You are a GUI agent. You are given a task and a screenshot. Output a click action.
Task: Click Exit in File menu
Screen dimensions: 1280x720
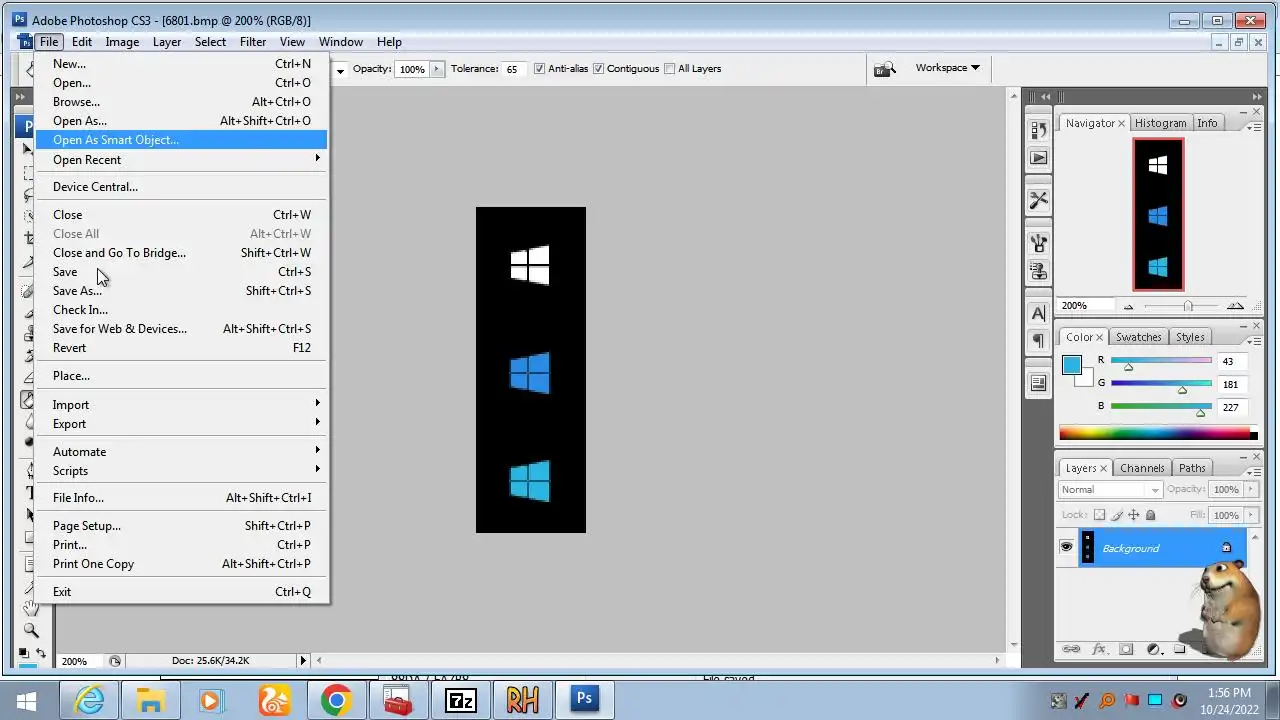[181, 592]
